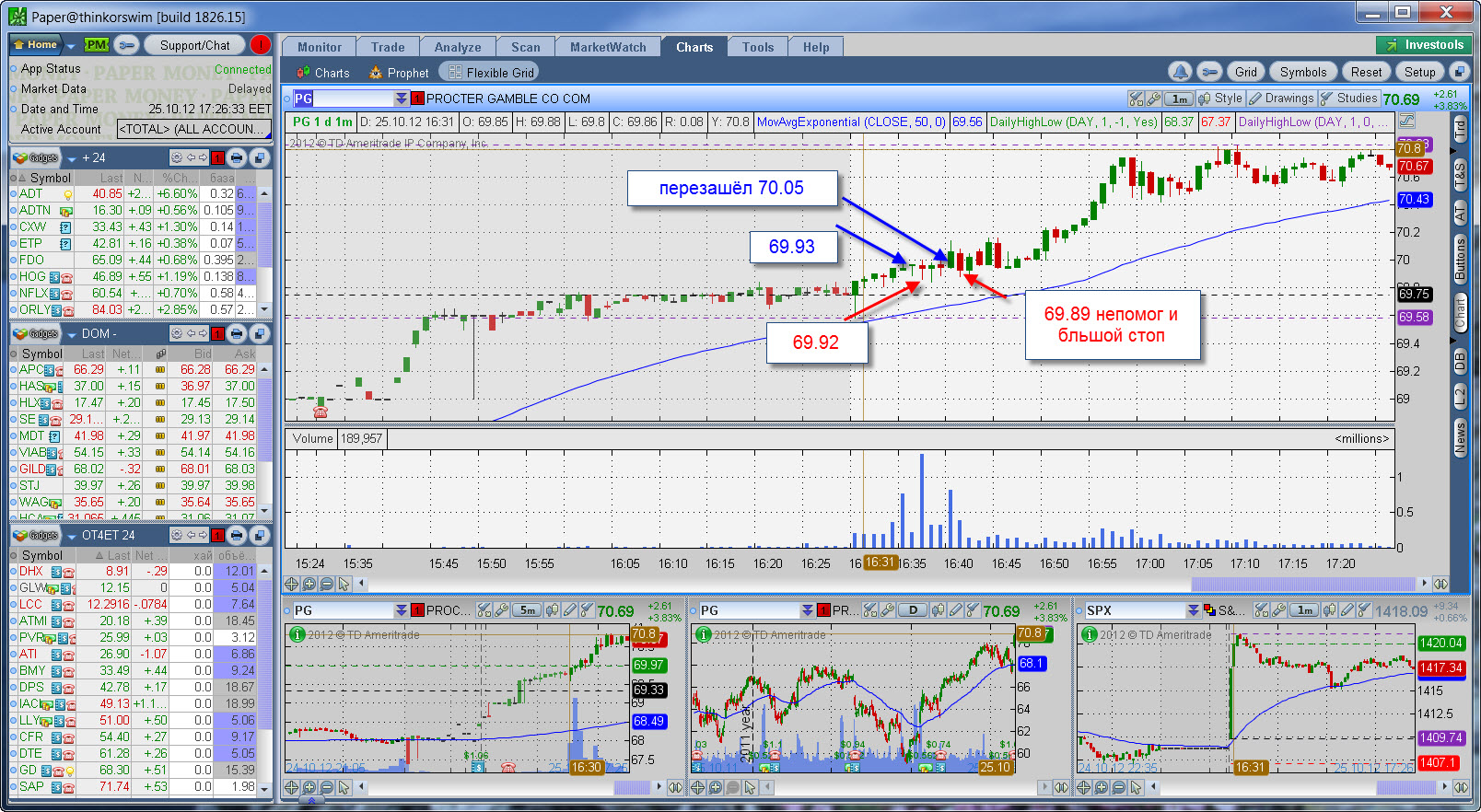
Task: Click SPX chart horizontal scroll thumb
Action: (1406, 787)
